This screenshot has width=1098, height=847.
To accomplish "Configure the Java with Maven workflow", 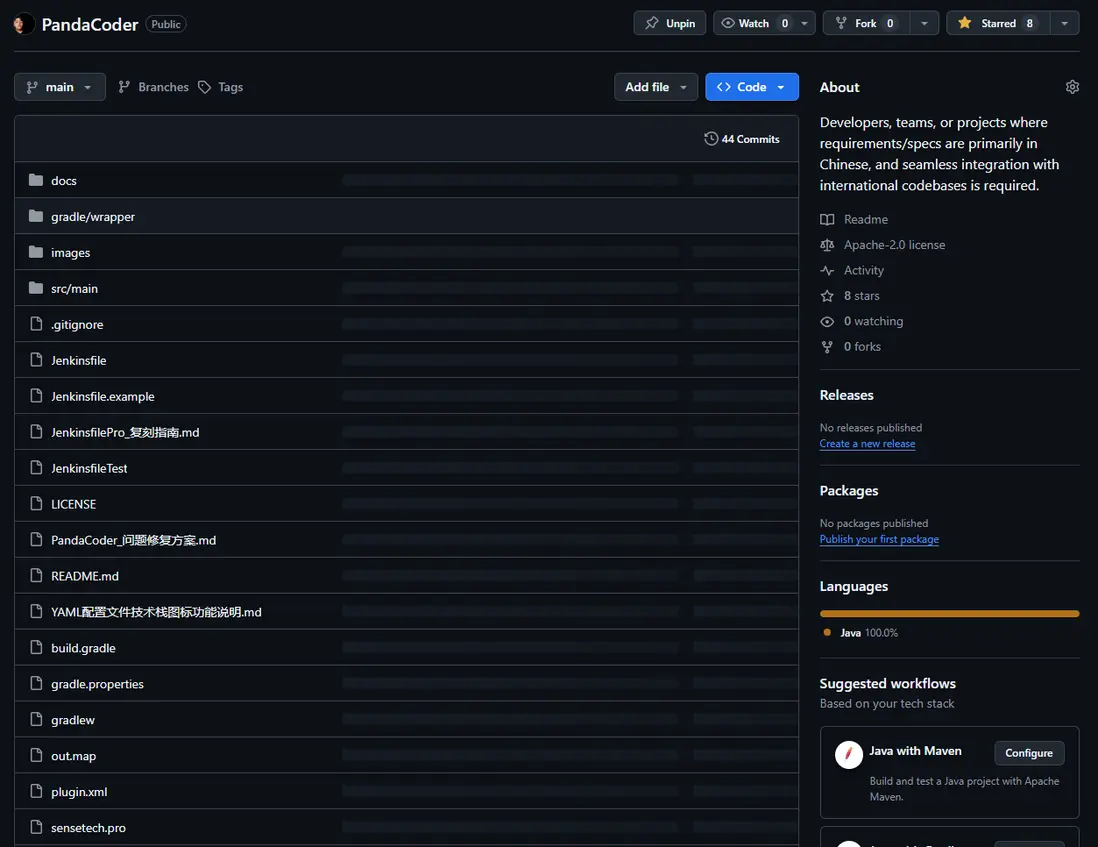I will click(1029, 753).
